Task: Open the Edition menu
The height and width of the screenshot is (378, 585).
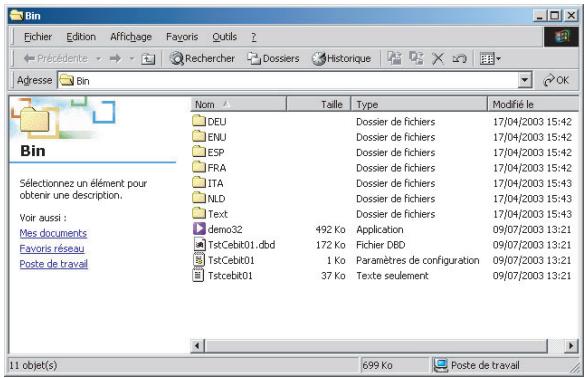Action: click(x=81, y=37)
